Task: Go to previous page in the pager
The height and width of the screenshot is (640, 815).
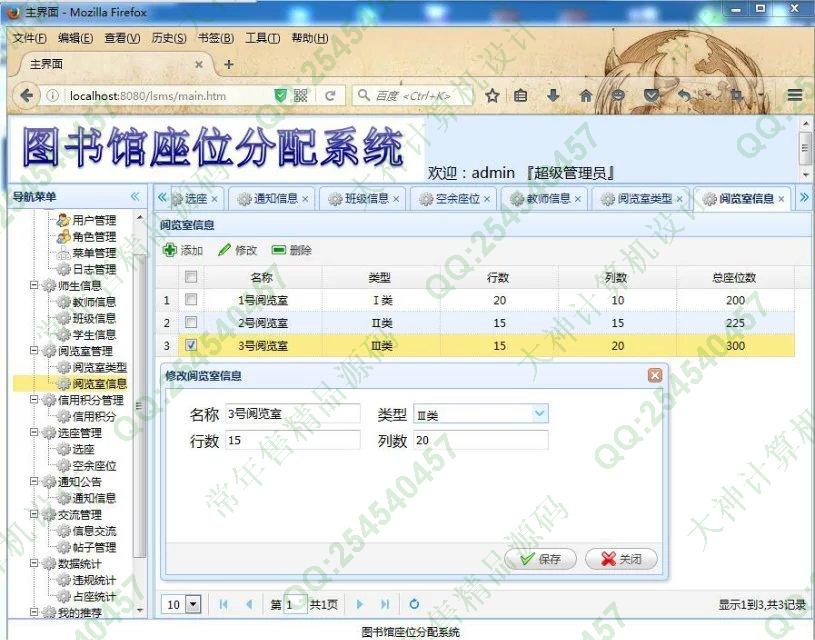Action: (249, 604)
